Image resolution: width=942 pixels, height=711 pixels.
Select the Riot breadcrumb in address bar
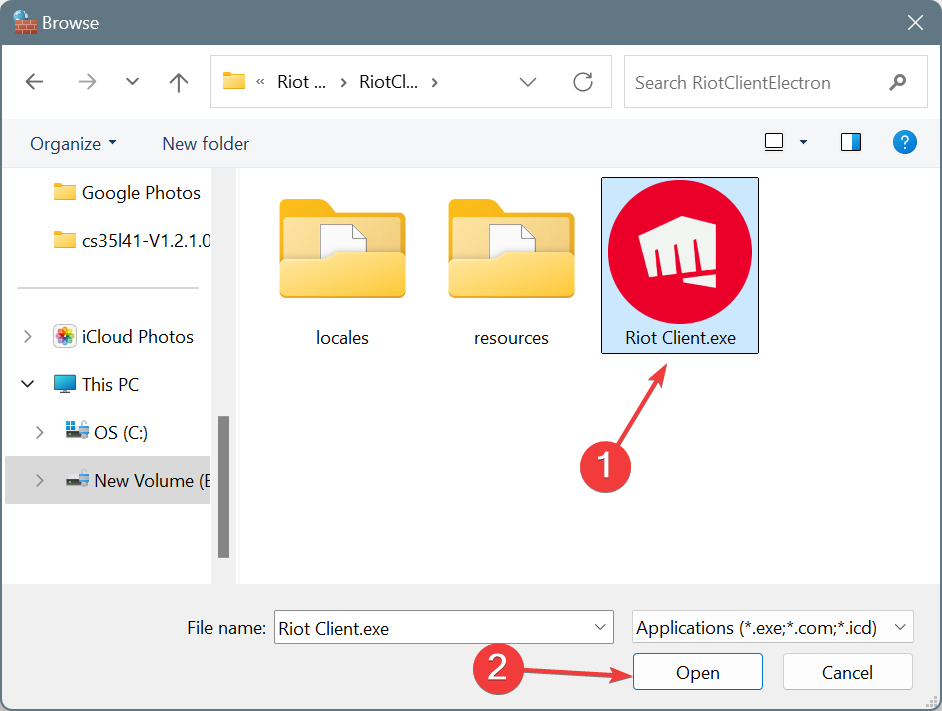(x=301, y=82)
